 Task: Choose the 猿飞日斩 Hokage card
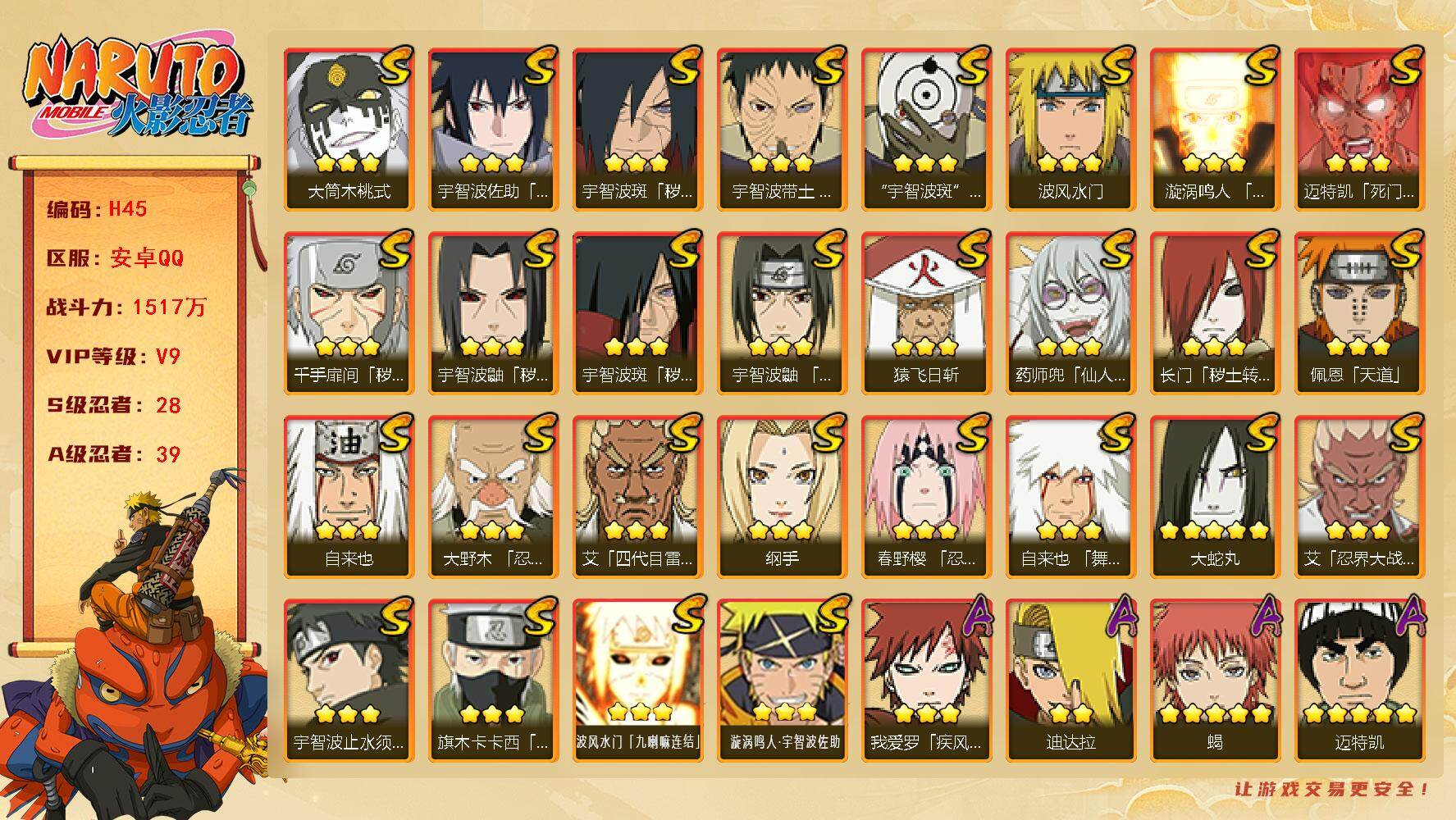pyautogui.click(x=926, y=312)
